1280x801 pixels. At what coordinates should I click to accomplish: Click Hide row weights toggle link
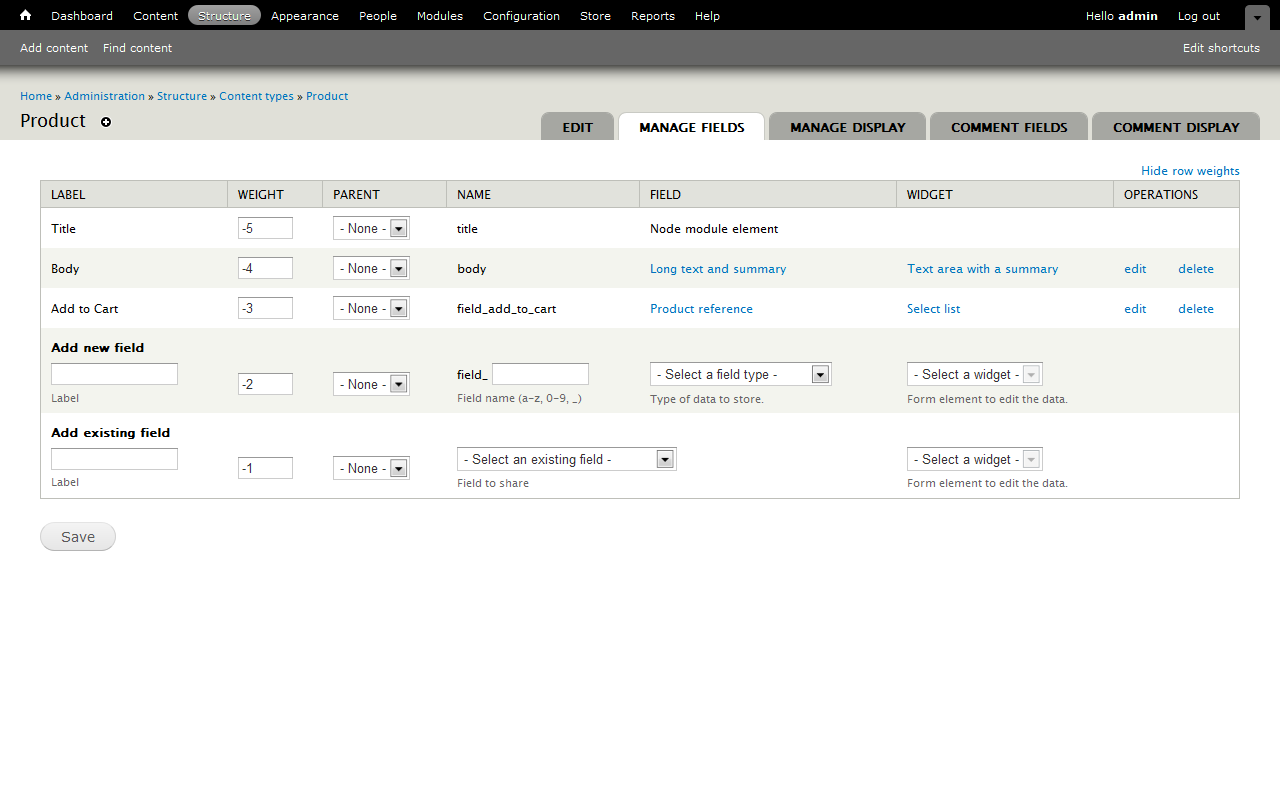point(1190,171)
